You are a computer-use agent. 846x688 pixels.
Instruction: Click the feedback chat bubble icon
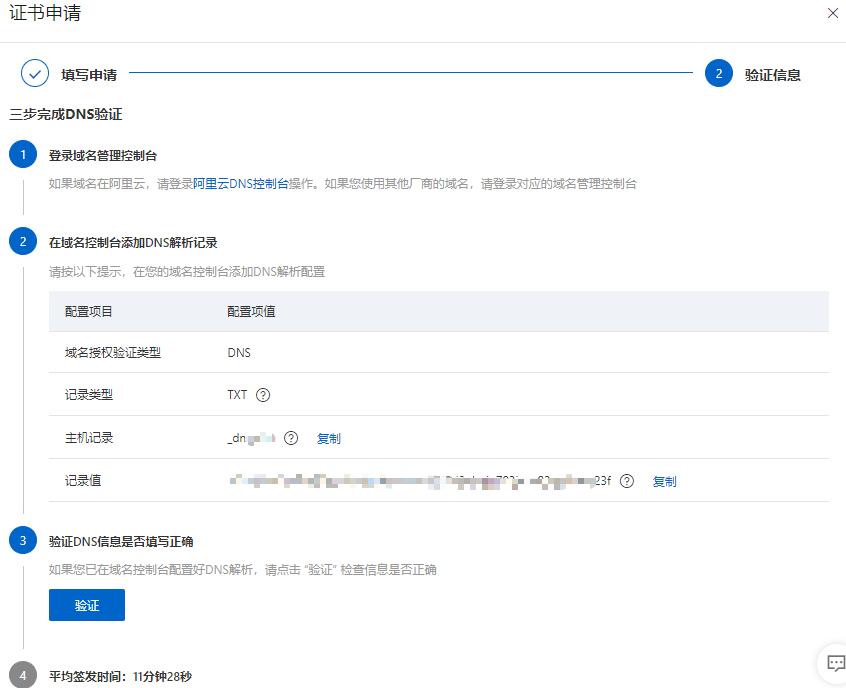click(835, 663)
